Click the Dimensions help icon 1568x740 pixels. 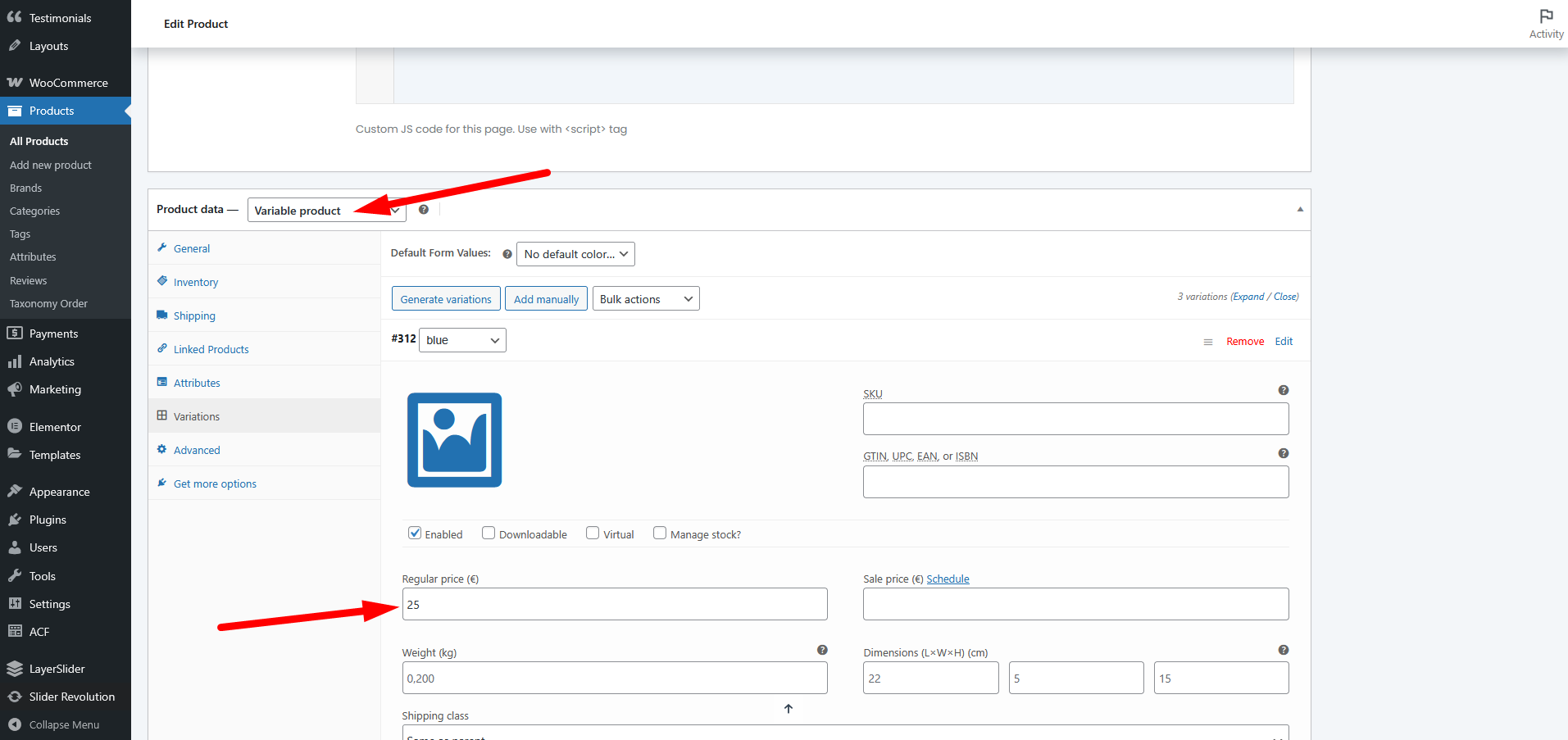click(x=1283, y=651)
